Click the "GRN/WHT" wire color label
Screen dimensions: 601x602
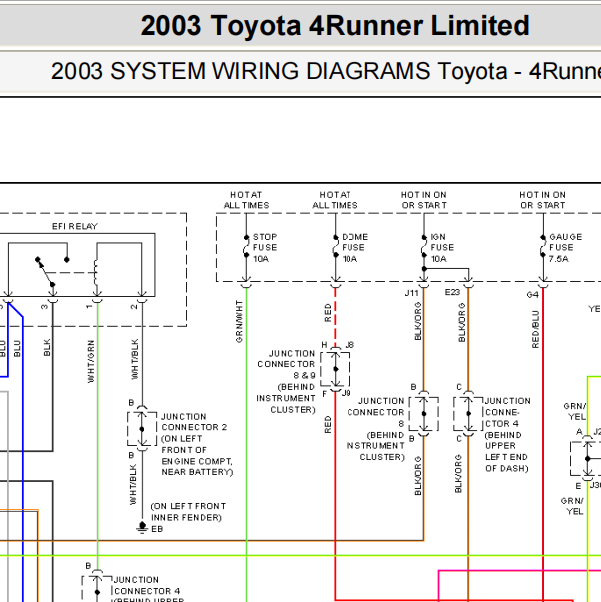coord(239,322)
